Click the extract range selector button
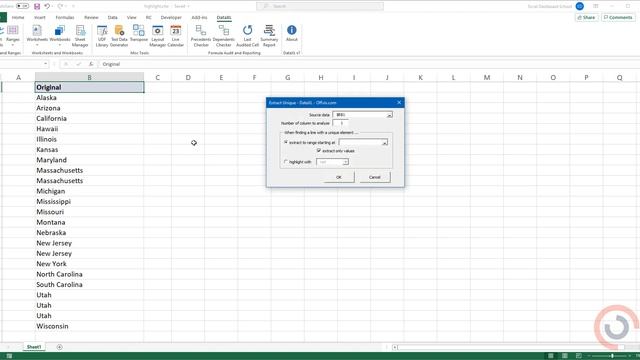The image size is (640, 360). click(x=384, y=142)
